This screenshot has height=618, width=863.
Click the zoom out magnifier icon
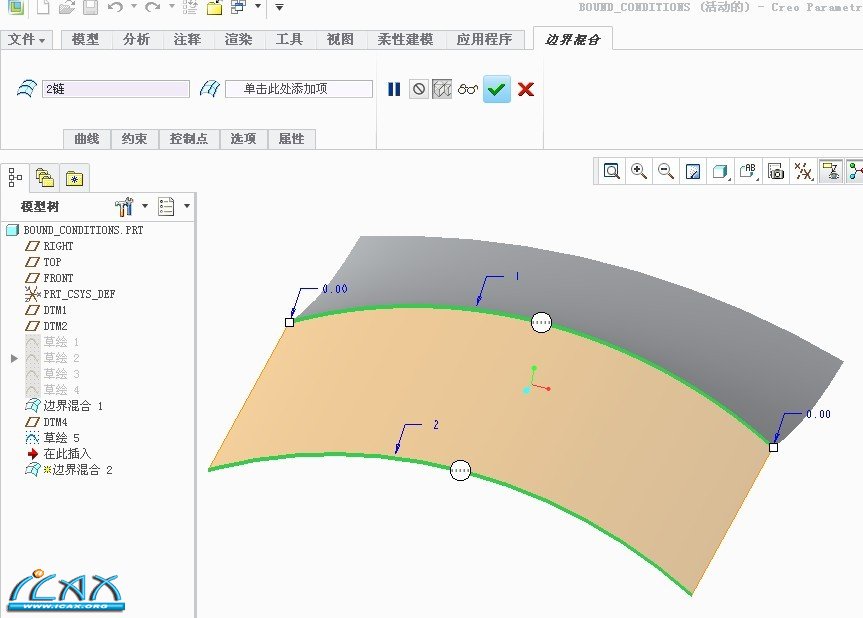pos(665,171)
